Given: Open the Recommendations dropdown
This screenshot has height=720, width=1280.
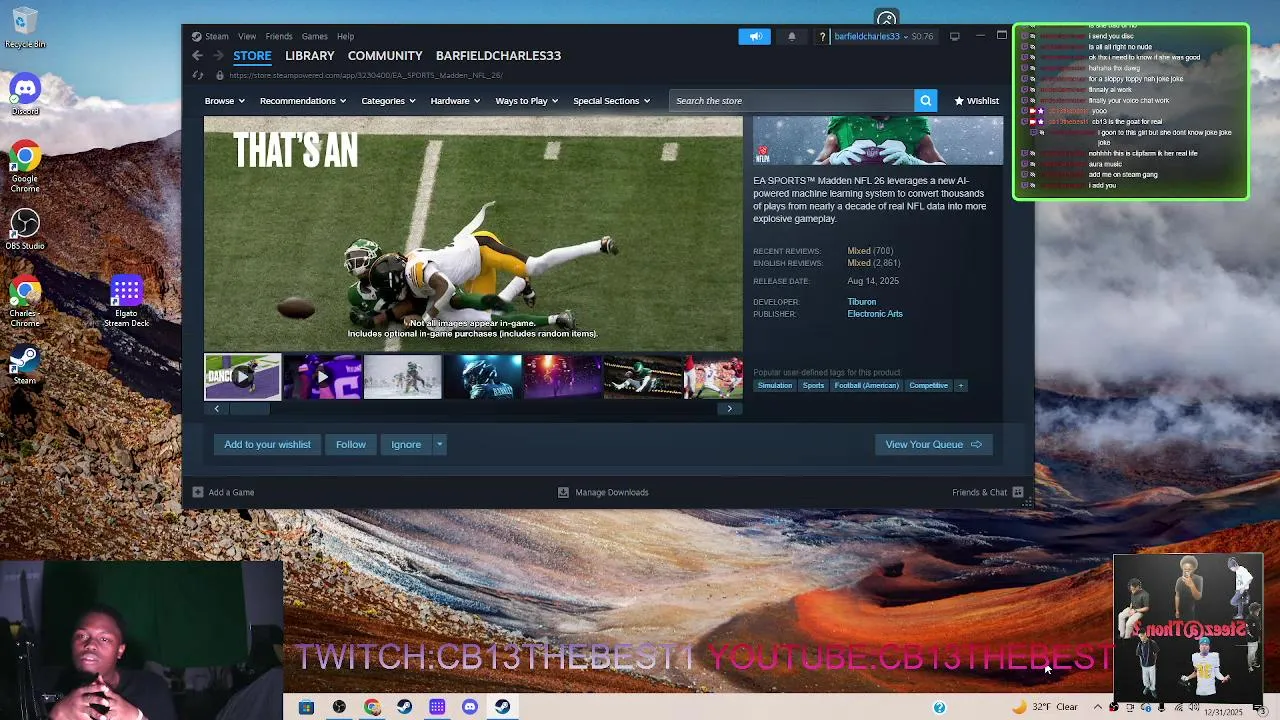Looking at the screenshot, I should coord(303,101).
